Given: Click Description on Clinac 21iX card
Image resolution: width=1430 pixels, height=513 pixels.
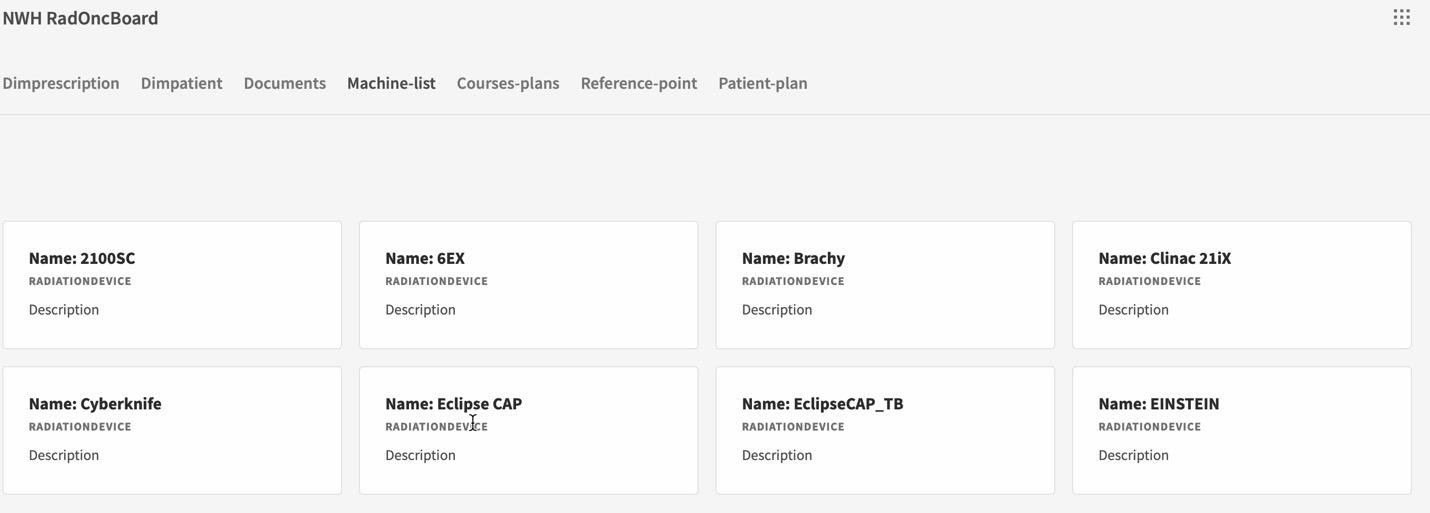Looking at the screenshot, I should (1133, 310).
